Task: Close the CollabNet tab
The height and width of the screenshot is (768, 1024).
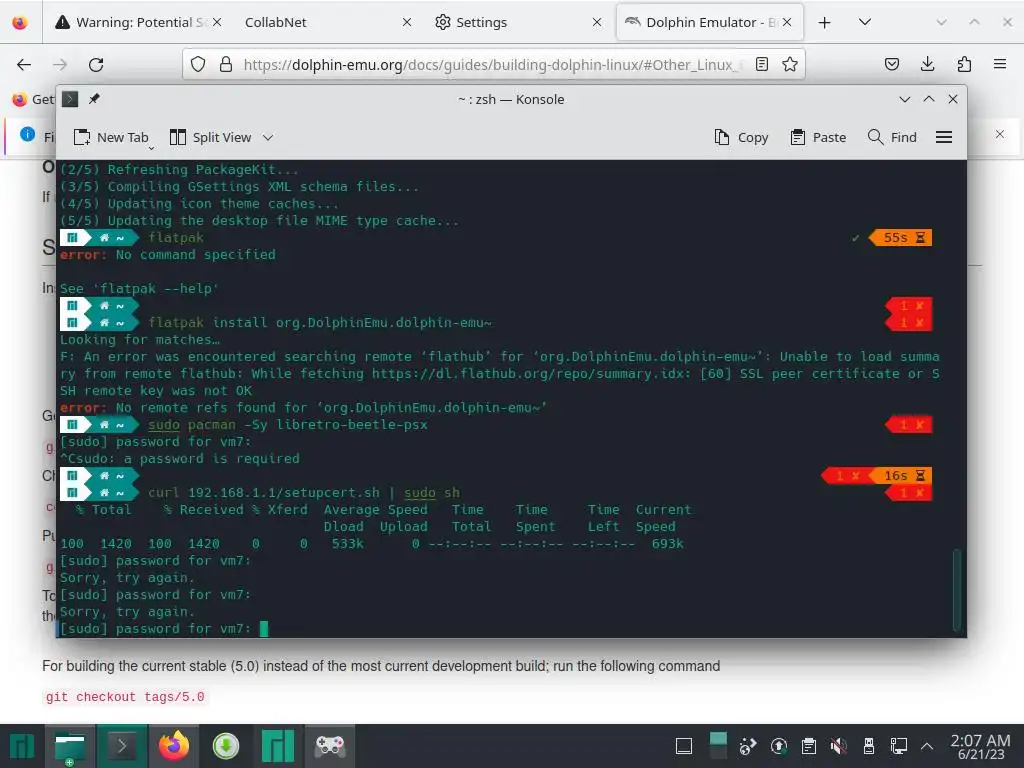Action: [x=406, y=22]
